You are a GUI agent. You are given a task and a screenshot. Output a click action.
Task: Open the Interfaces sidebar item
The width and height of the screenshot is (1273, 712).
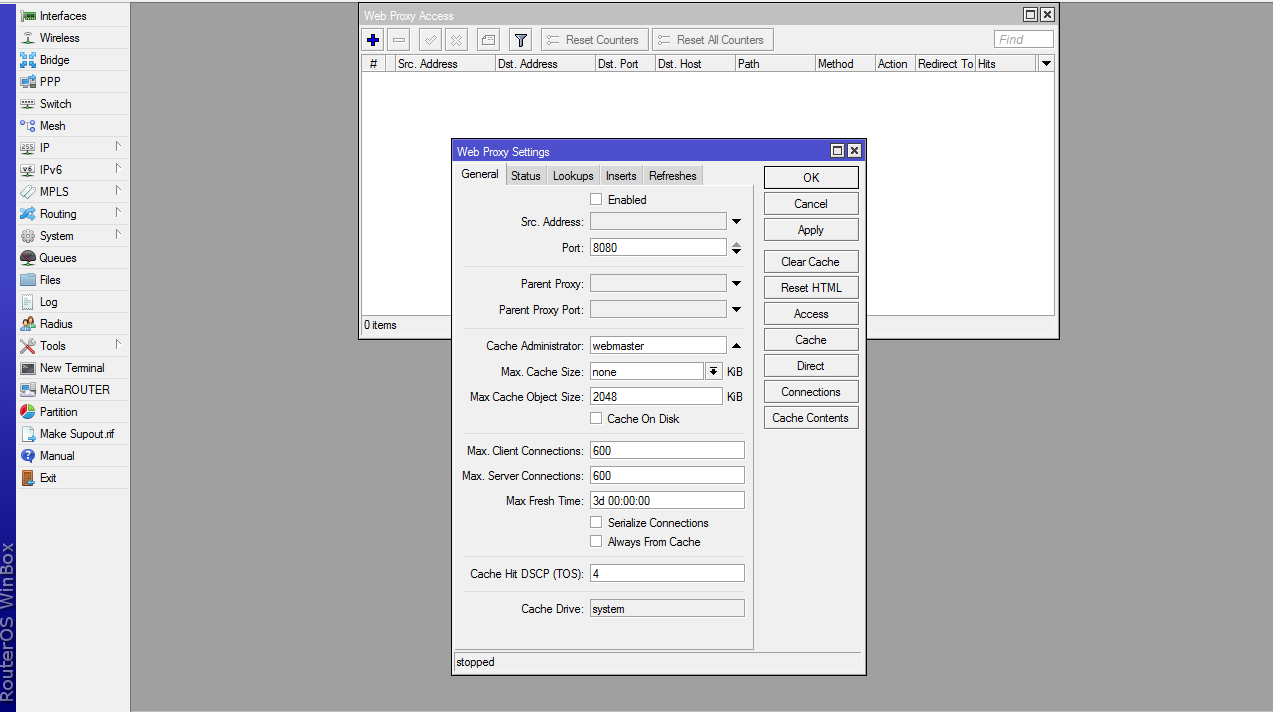62,16
